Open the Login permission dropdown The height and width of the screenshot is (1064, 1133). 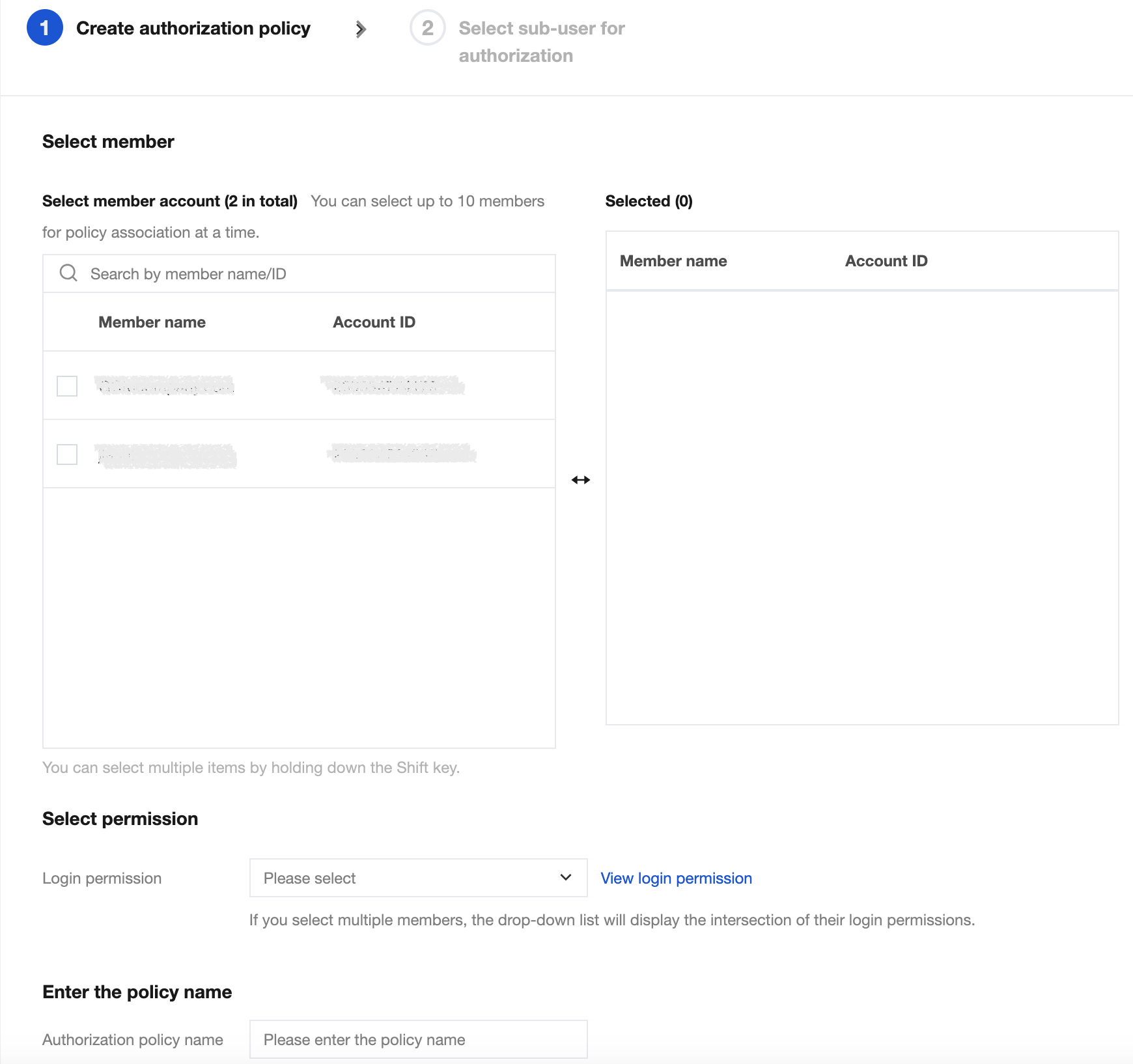pyautogui.click(x=418, y=878)
